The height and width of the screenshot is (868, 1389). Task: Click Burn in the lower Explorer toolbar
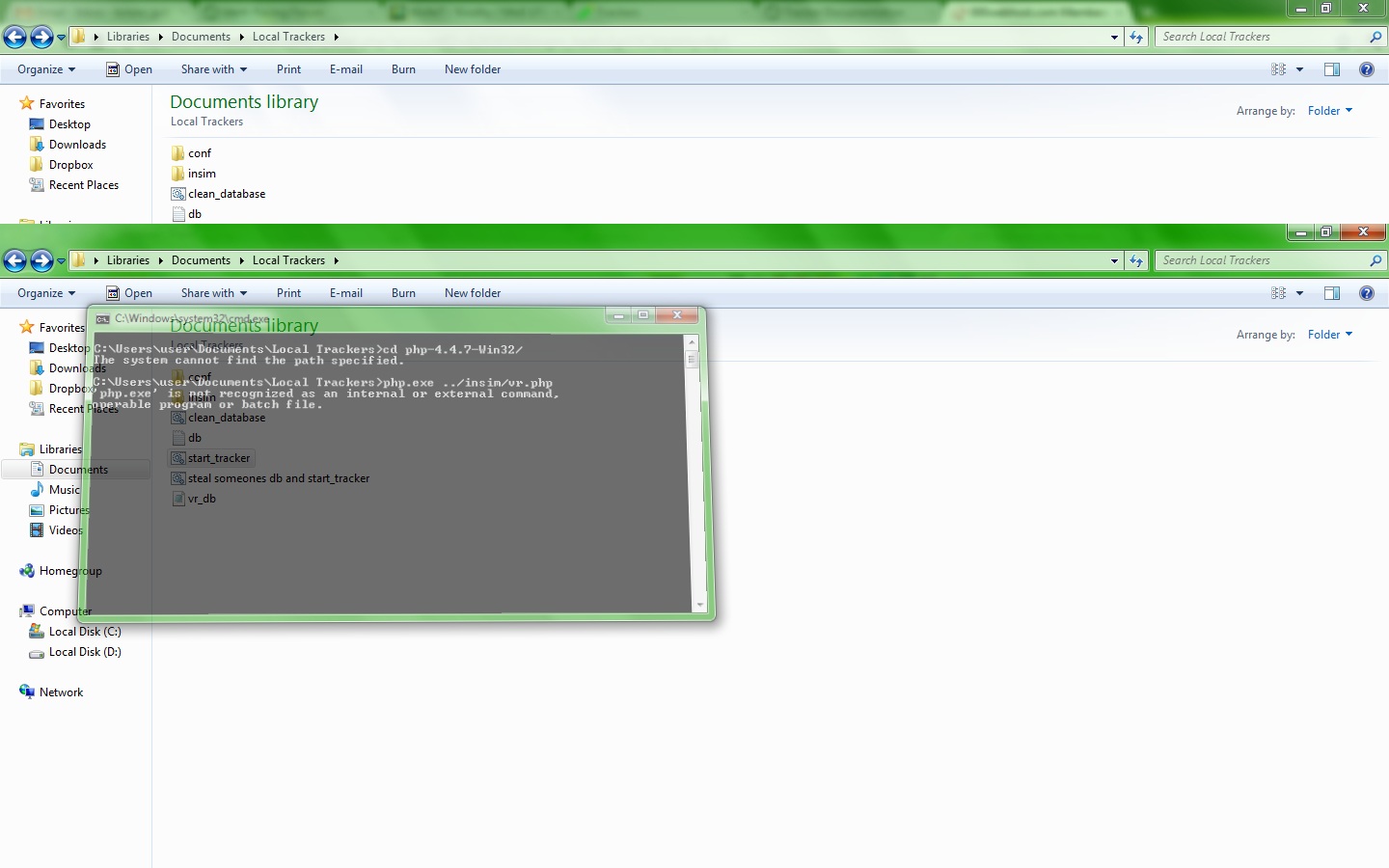pyautogui.click(x=403, y=293)
